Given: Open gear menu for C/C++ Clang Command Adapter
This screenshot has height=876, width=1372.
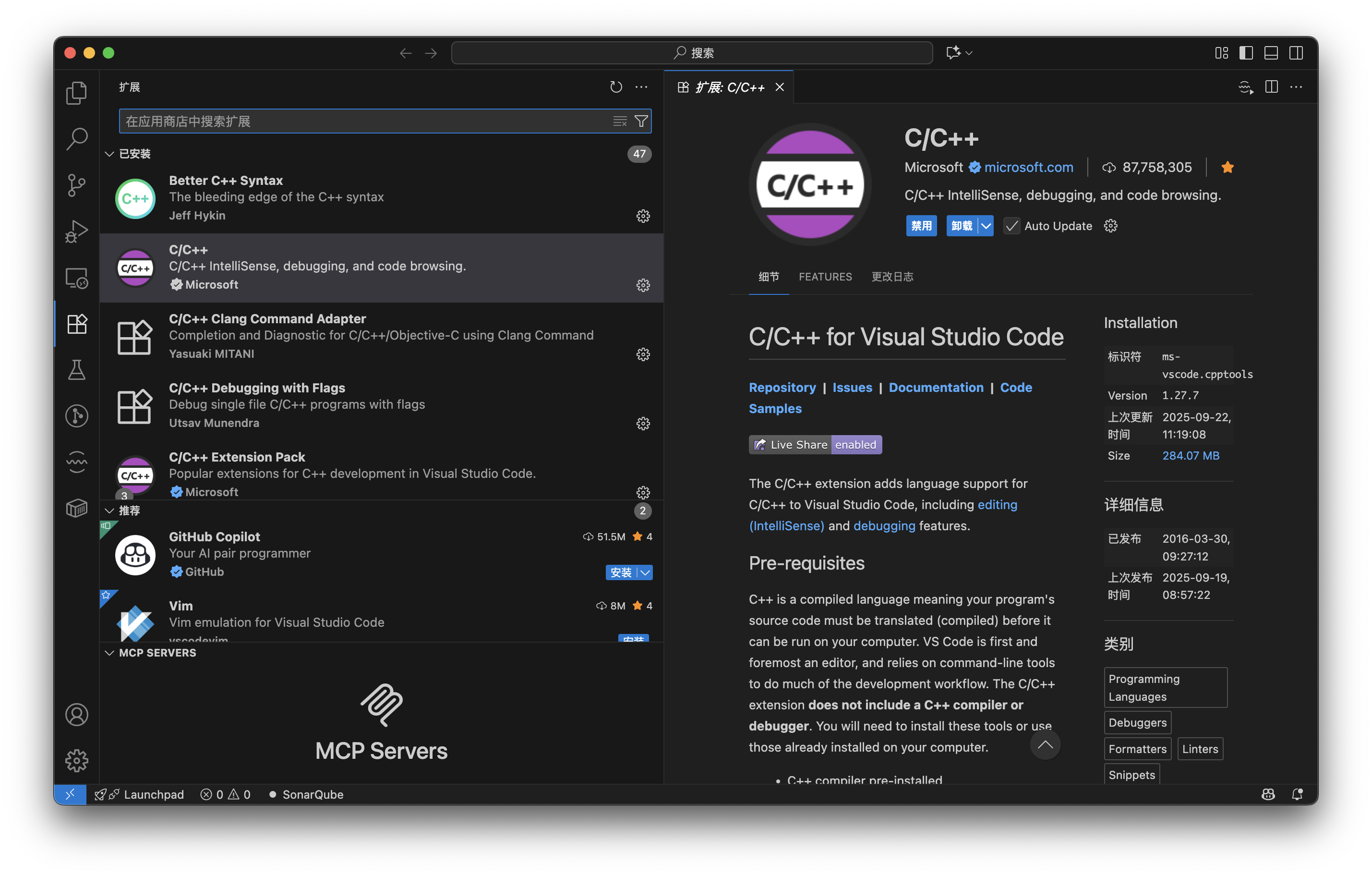Looking at the screenshot, I should coord(643,354).
